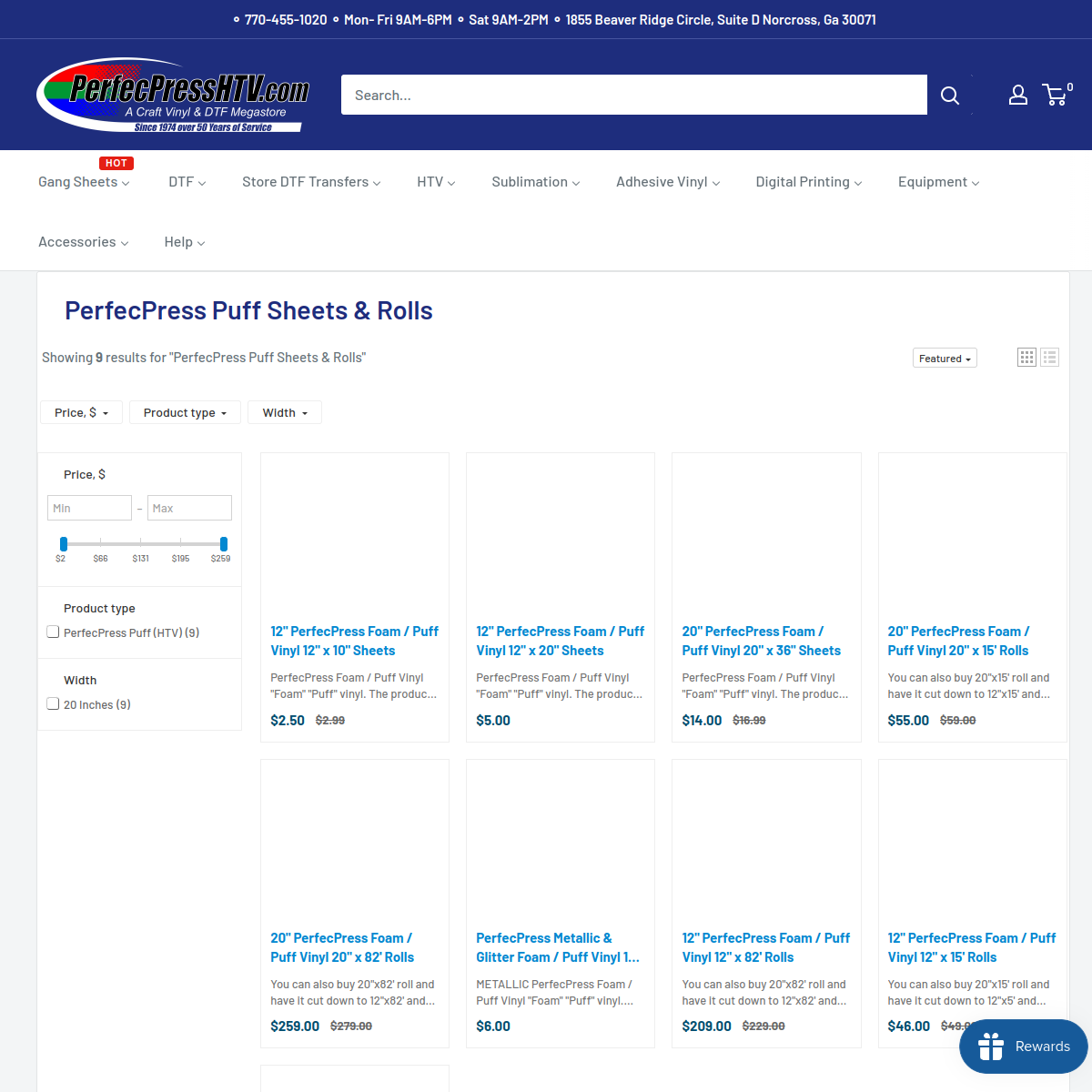Open the Metallic & Glitter Foam product link

(558, 947)
